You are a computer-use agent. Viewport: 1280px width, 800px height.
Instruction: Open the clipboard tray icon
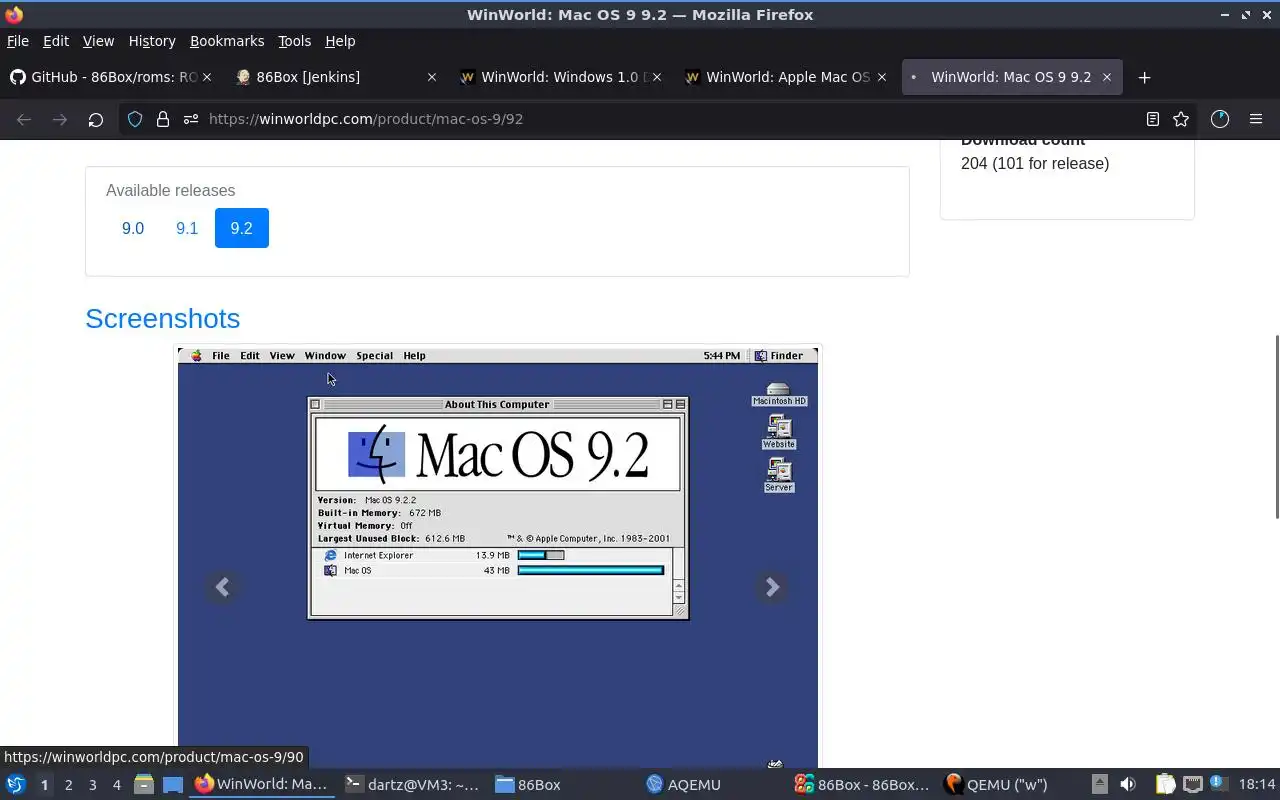pos(1166,785)
